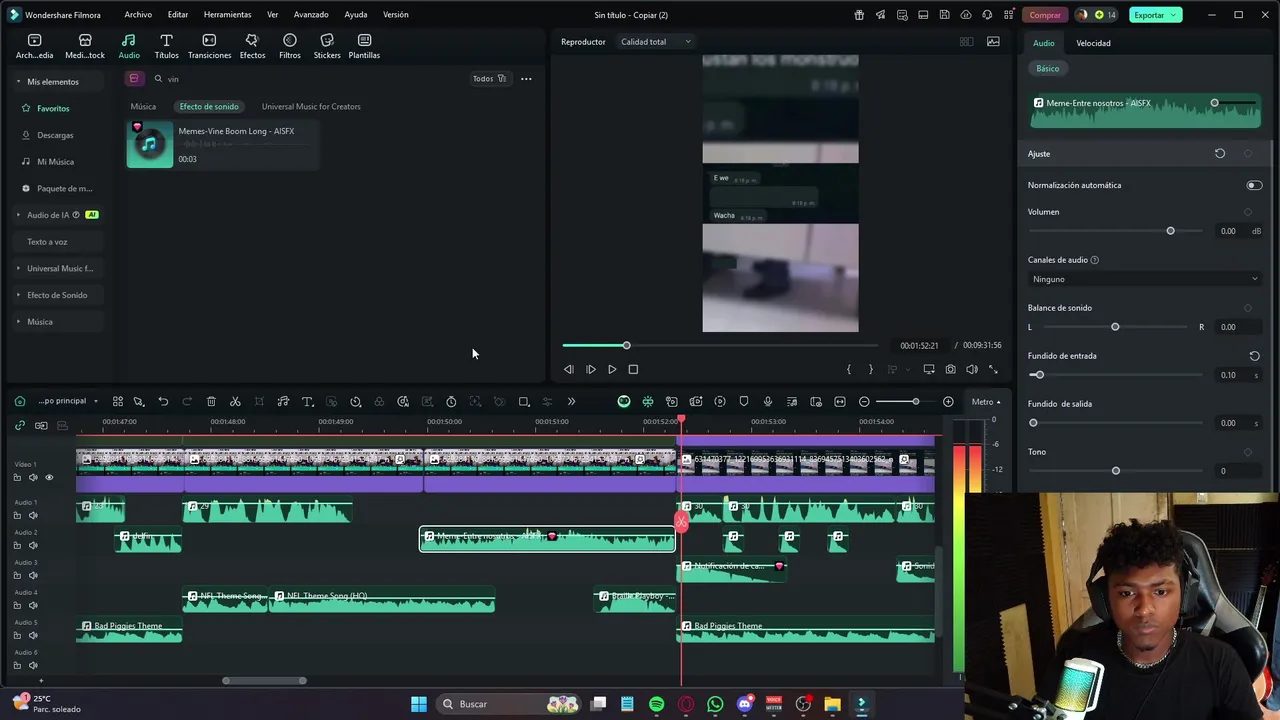Viewport: 1280px width, 720px height.
Task: Select the text T tool in timeline toolbar
Action: pos(307,401)
